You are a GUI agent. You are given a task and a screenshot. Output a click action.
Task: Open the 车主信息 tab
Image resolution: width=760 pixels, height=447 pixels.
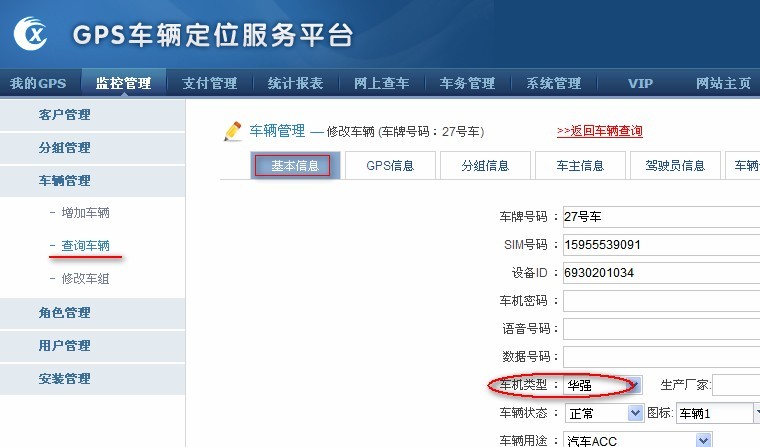click(x=579, y=166)
